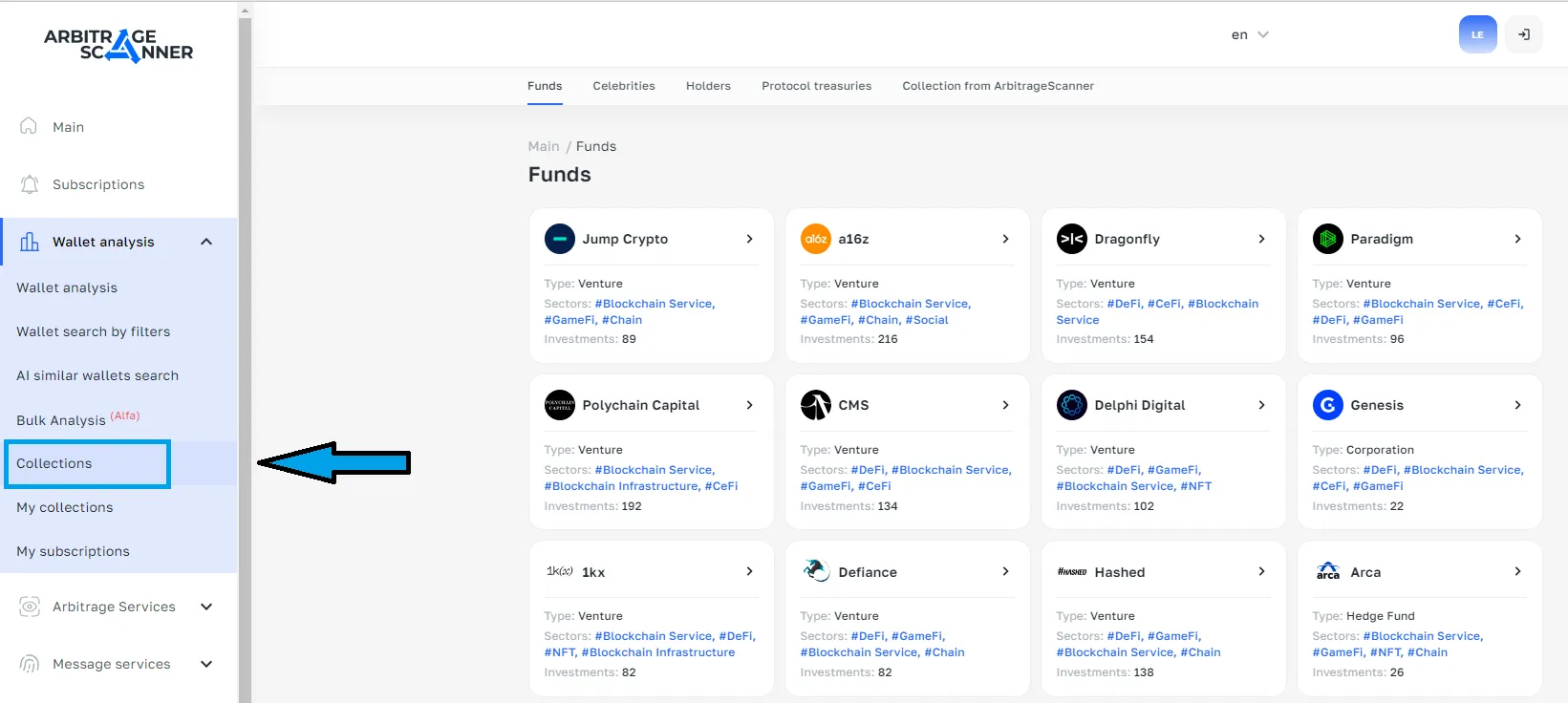The height and width of the screenshot is (703, 1568).
Task: Open Genesis card arrow
Action: (x=1517, y=405)
